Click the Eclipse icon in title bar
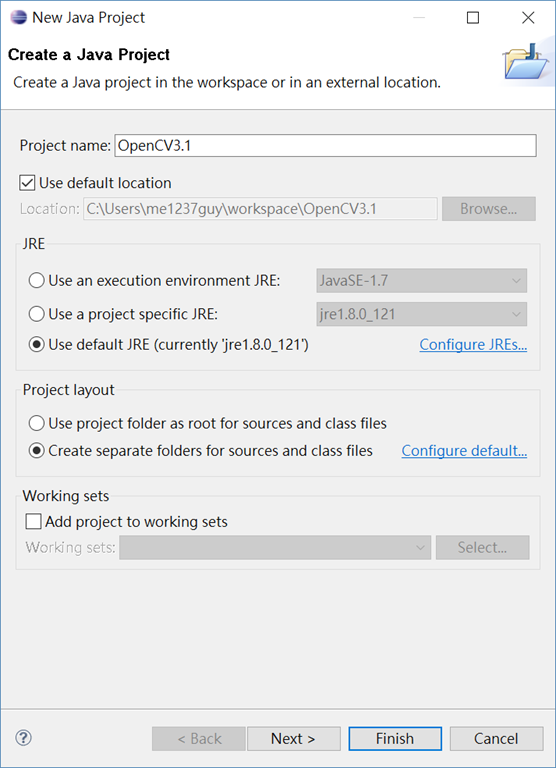Viewport: 556px width, 768px height. (x=18, y=18)
